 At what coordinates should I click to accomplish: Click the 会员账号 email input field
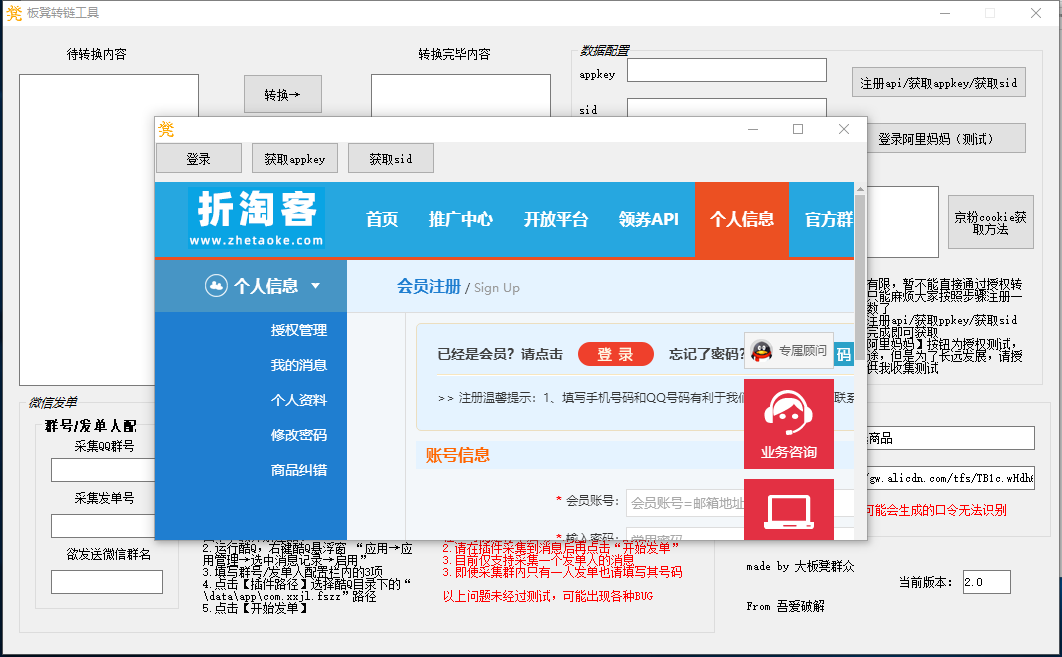click(685, 503)
